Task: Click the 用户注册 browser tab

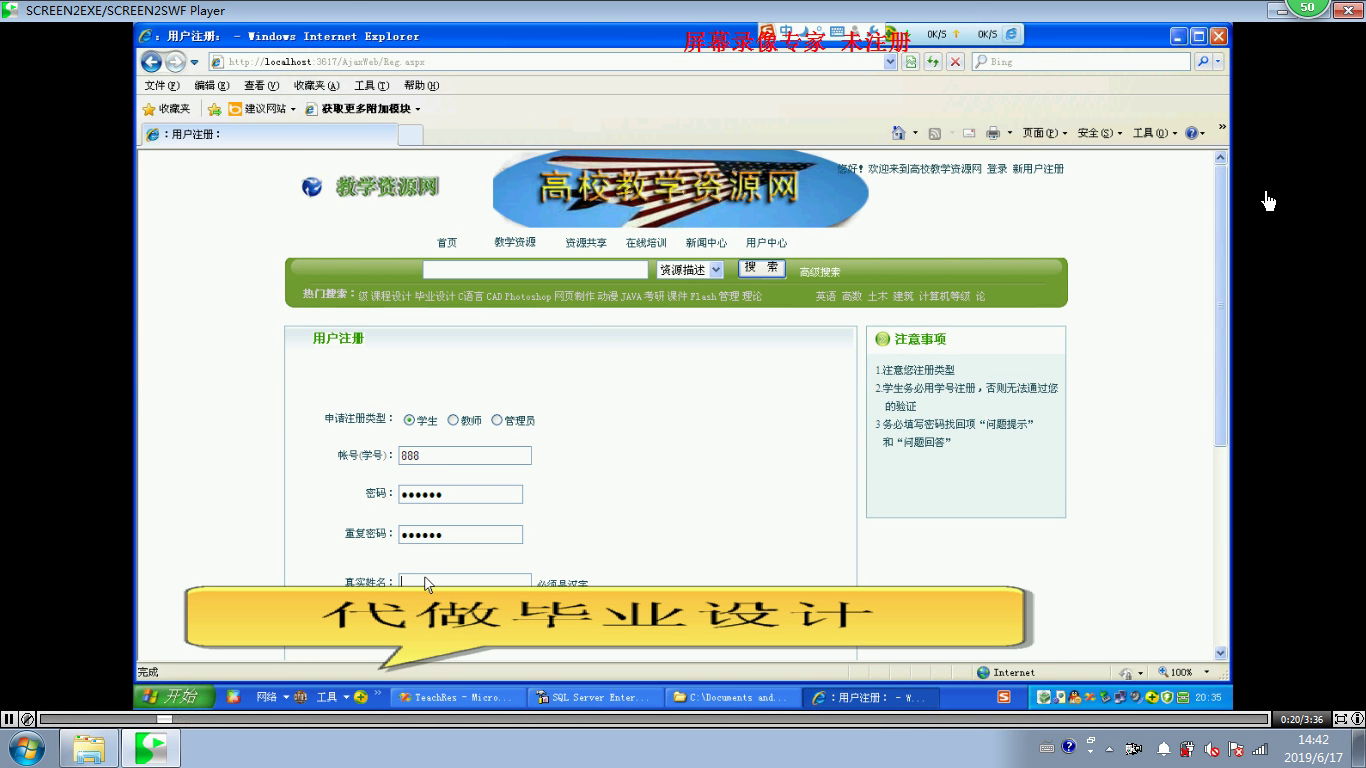Action: coord(268,134)
